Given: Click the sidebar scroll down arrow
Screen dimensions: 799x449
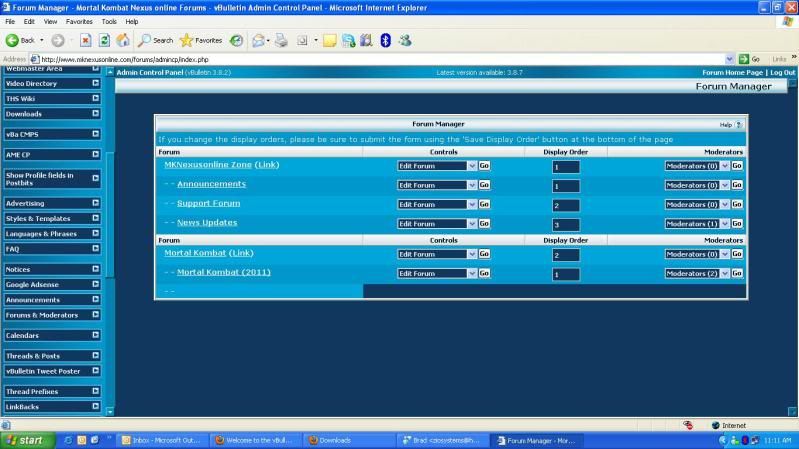Looking at the screenshot, I should tap(110, 411).
